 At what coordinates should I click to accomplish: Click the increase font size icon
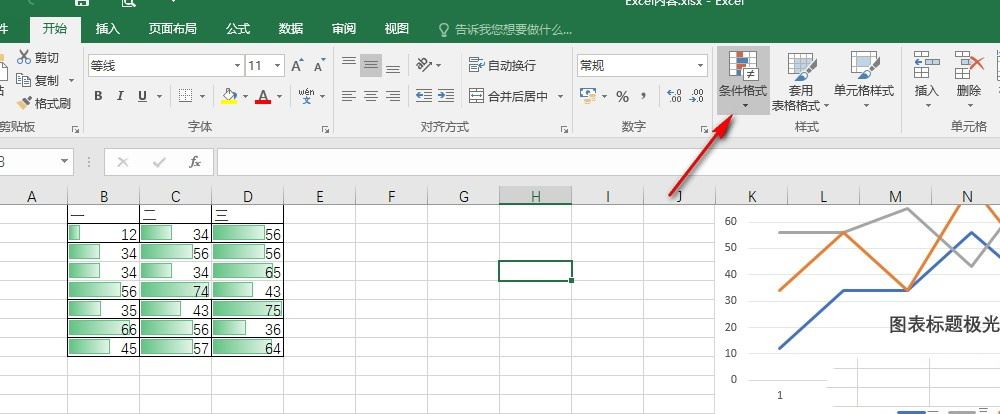(x=297, y=66)
